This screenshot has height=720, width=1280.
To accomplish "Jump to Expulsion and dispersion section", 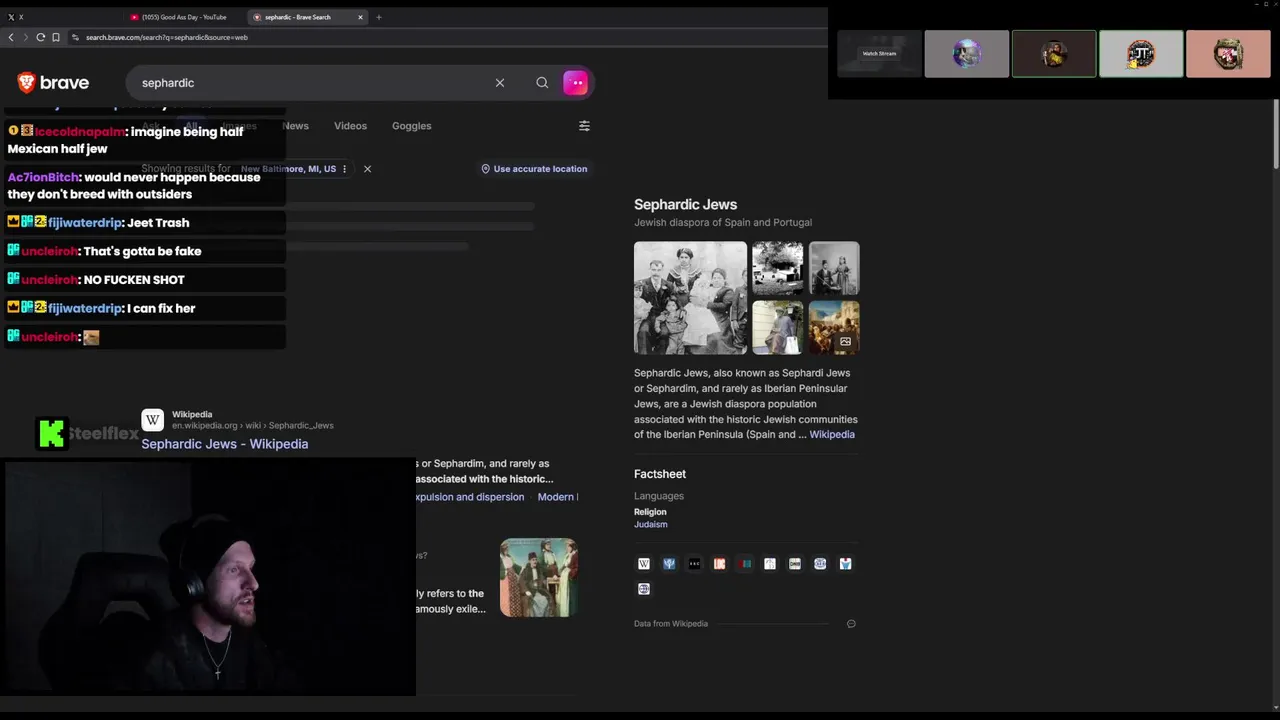I will coord(469,497).
